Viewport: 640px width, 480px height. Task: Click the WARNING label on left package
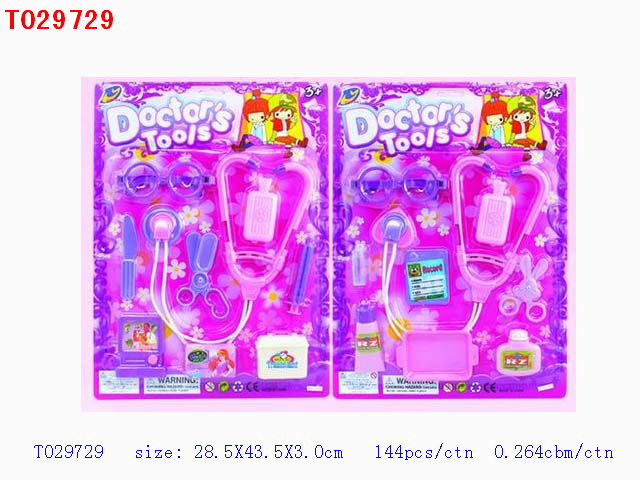[172, 384]
